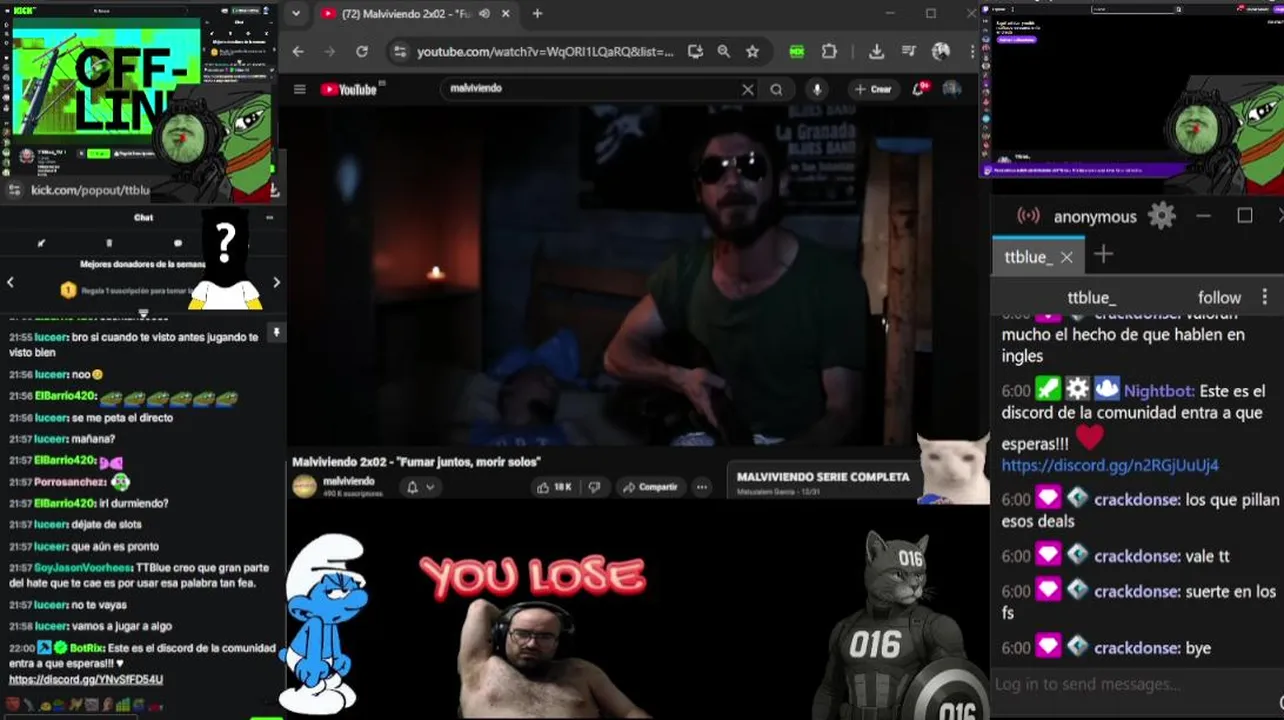Click the install app icon in address bar
This screenshot has height=720, width=1284.
[695, 52]
